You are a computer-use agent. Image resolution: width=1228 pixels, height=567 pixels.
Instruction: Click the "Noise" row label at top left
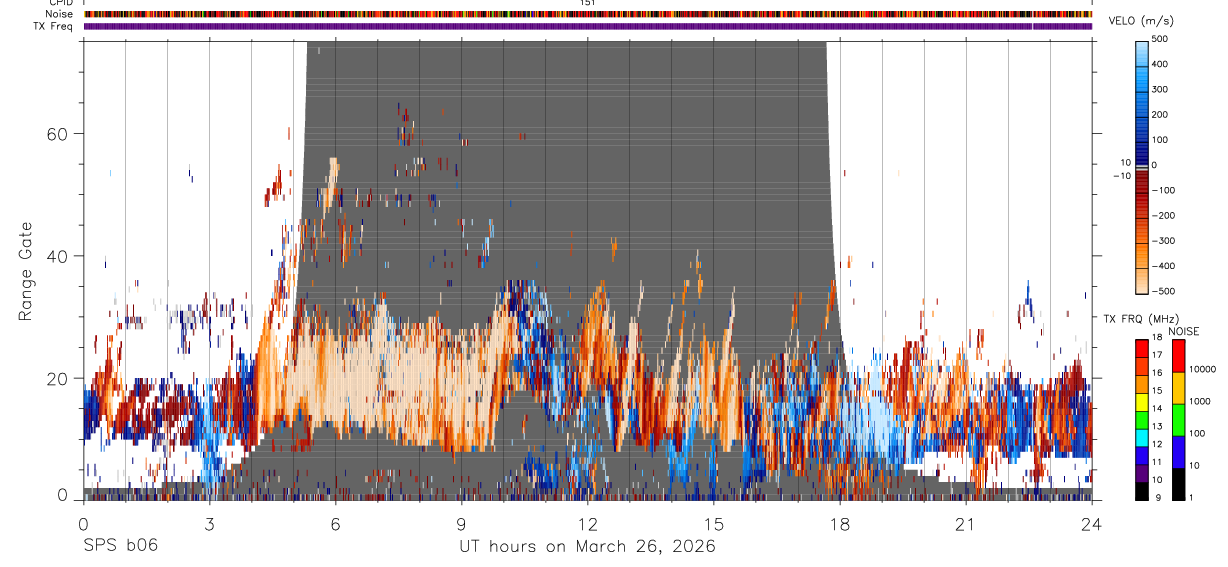[60, 14]
